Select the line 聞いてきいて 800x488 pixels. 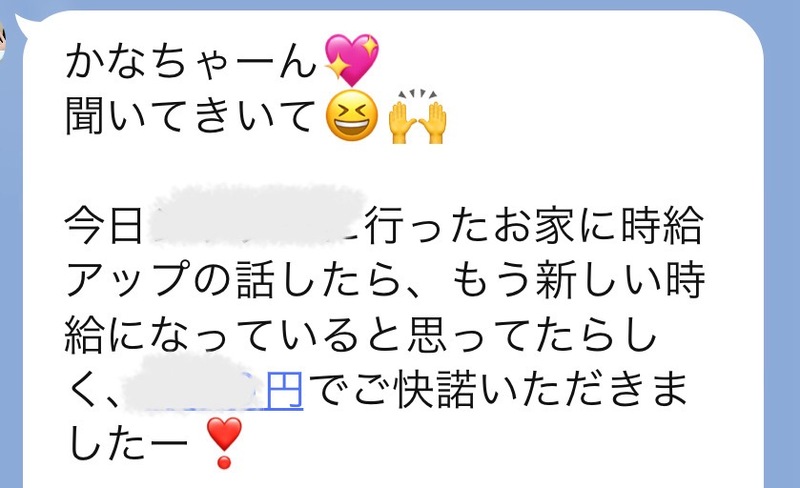[x=190, y=117]
